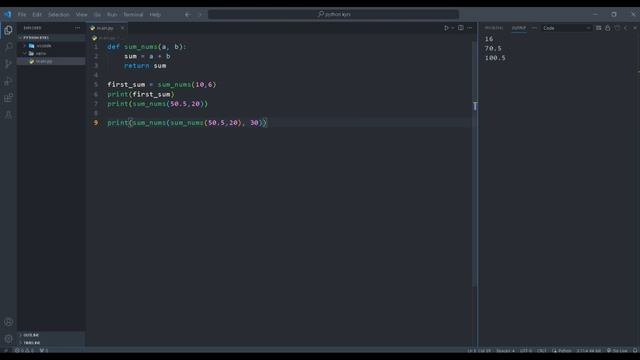The height and width of the screenshot is (360, 640).
Task: Open the Extensions view
Action: [x=8, y=98]
